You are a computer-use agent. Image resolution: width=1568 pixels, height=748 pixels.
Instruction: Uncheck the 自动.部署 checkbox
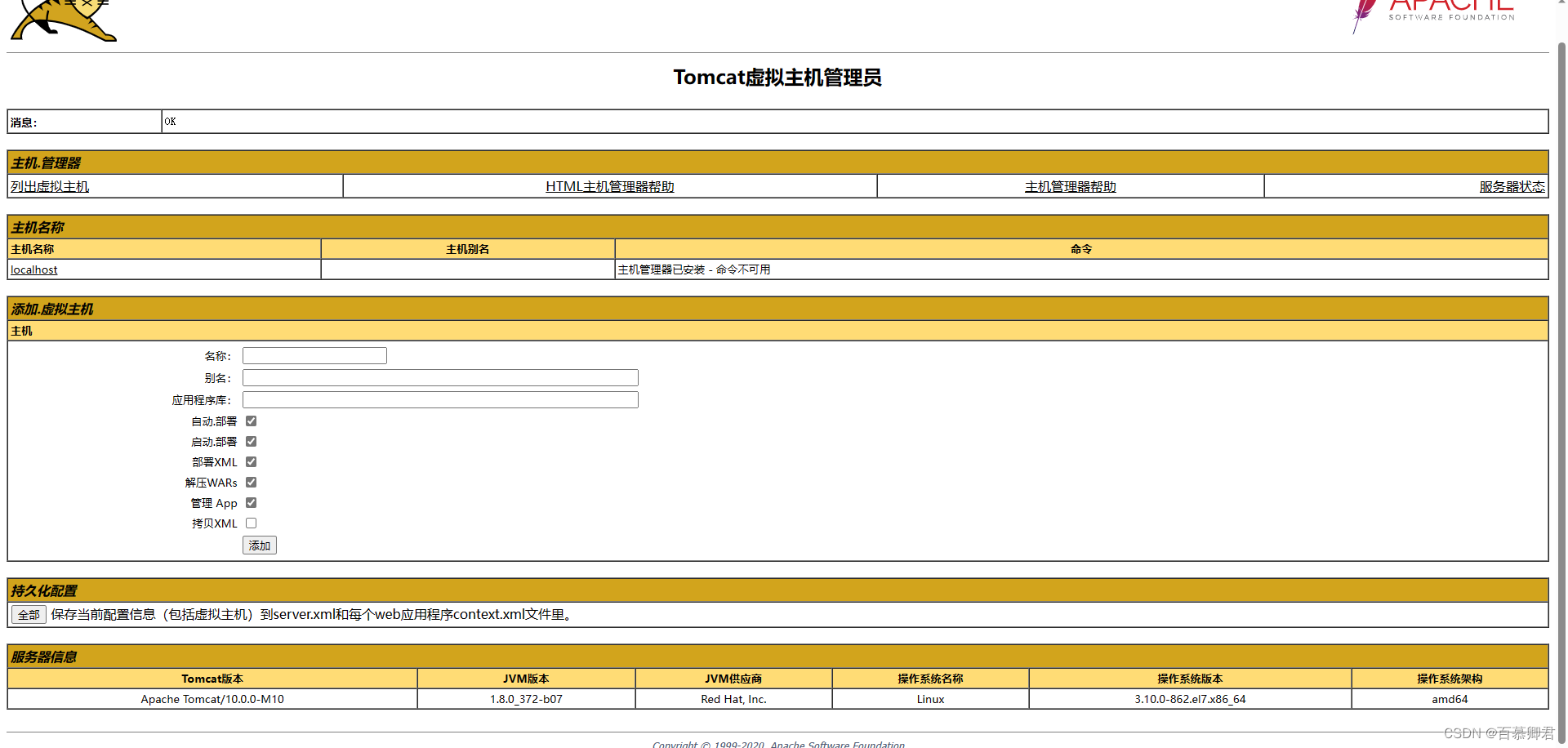pyautogui.click(x=252, y=421)
